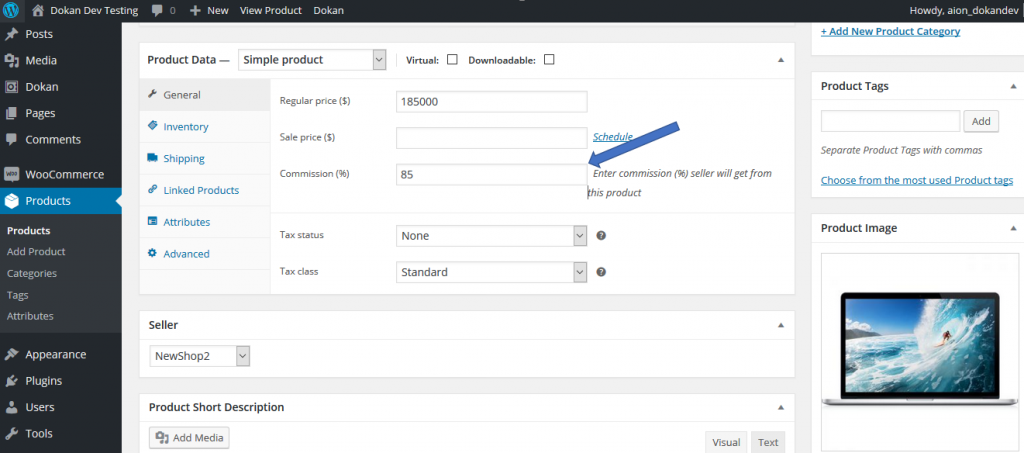The image size is (1024, 453).
Task: Open View Product in admin bar
Action: 271,10
